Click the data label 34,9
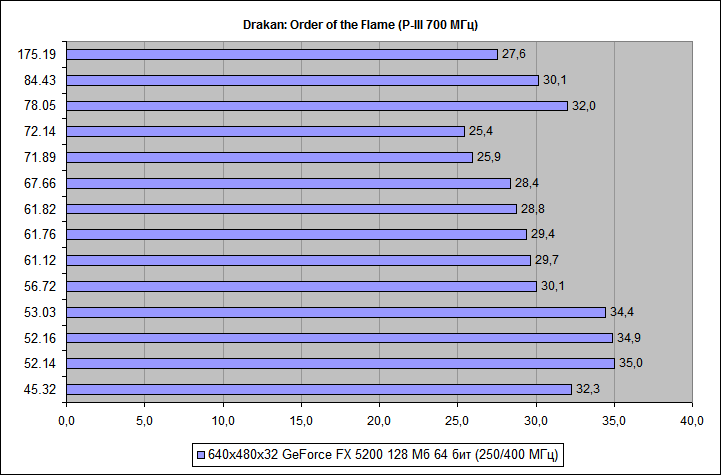721x475 pixels. click(629, 338)
